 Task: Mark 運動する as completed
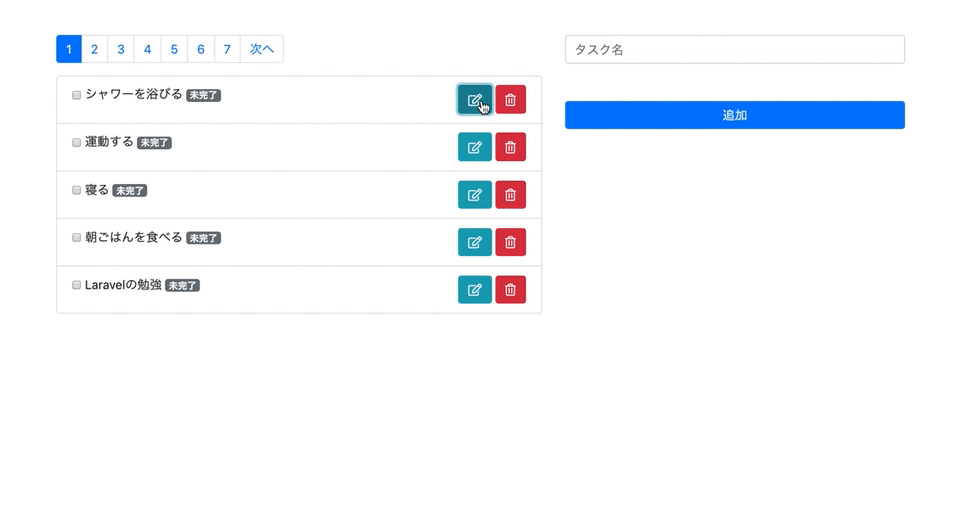pos(77,143)
